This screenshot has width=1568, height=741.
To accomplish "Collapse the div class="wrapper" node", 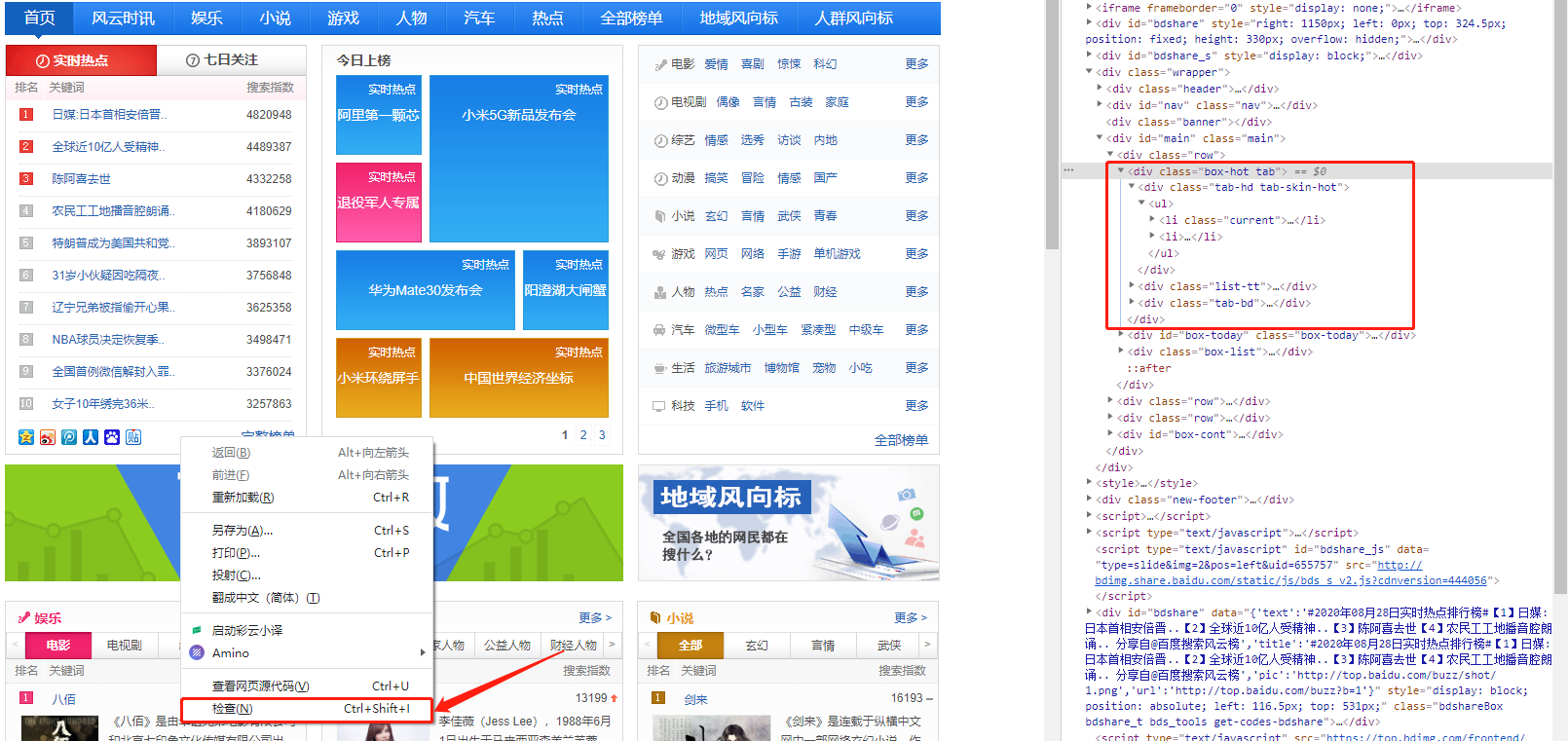I will [1090, 72].
